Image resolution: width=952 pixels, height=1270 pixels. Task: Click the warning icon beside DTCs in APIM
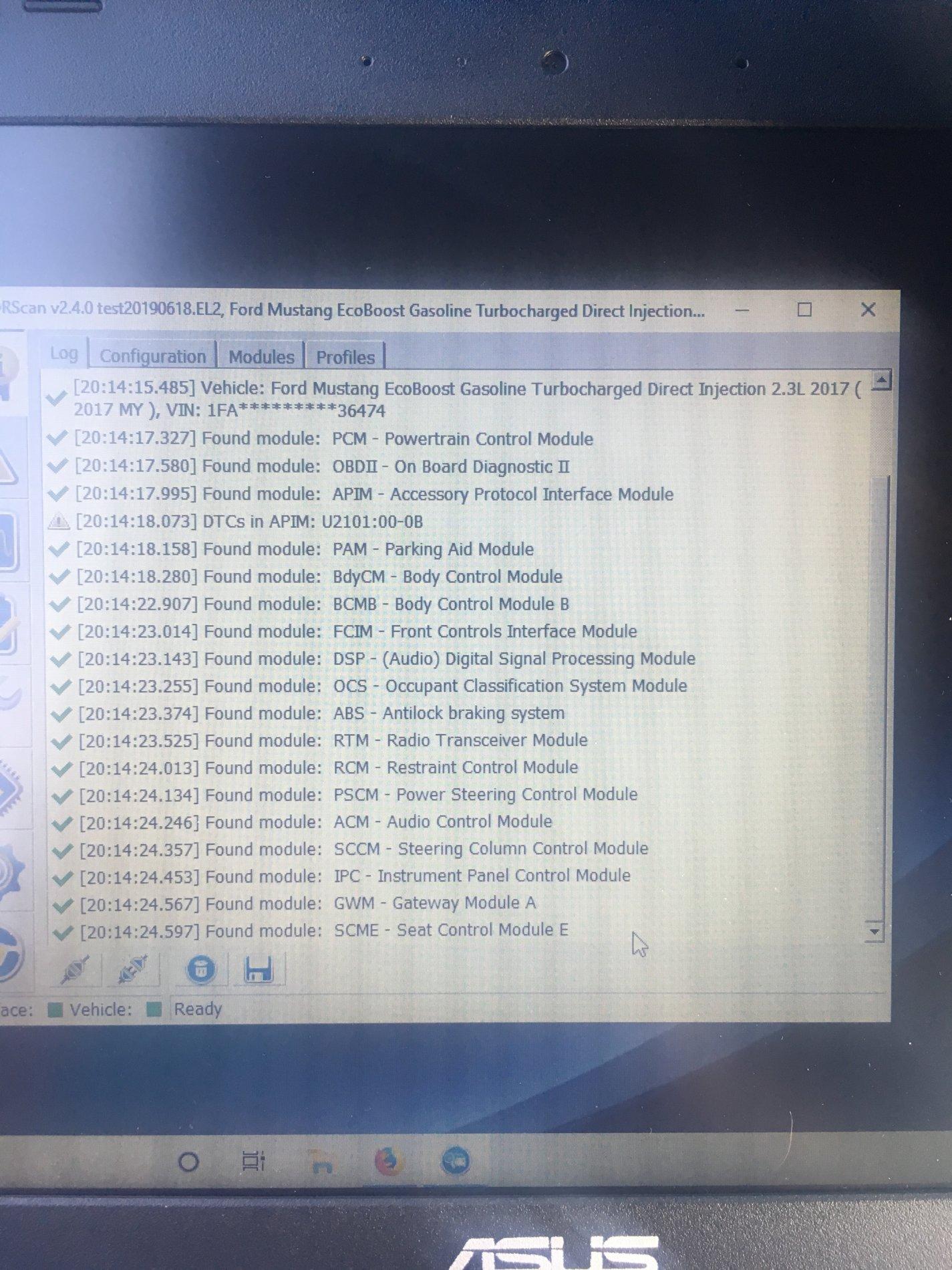[59, 521]
